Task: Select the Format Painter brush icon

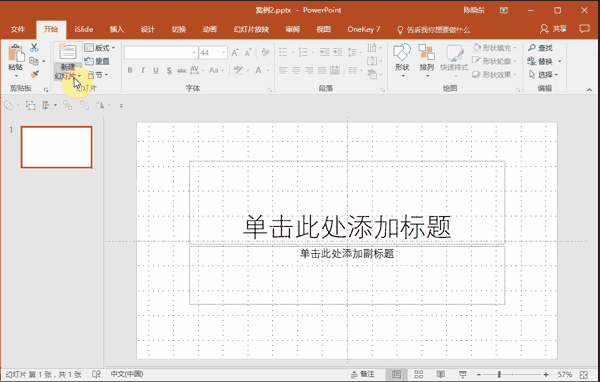Action: (x=34, y=74)
